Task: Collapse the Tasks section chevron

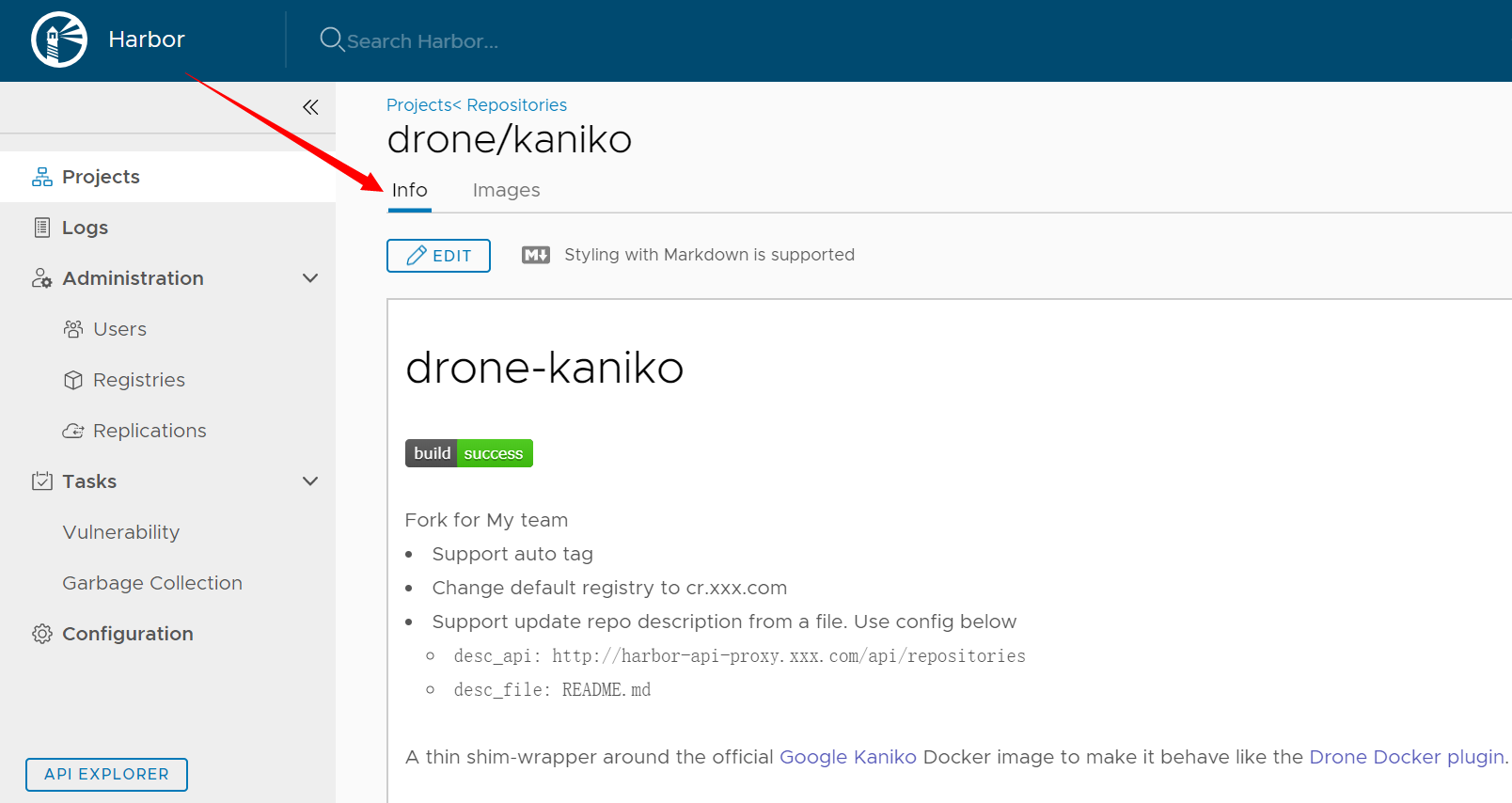Action: [x=310, y=481]
